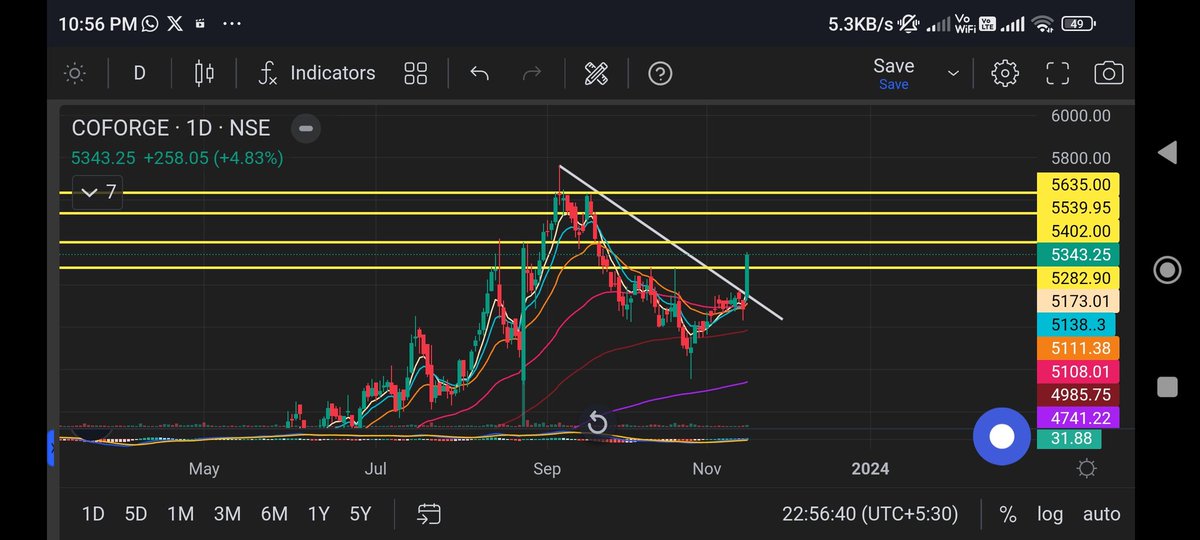Select the 5402.00 price label
This screenshot has height=540, width=1200.
click(1080, 231)
